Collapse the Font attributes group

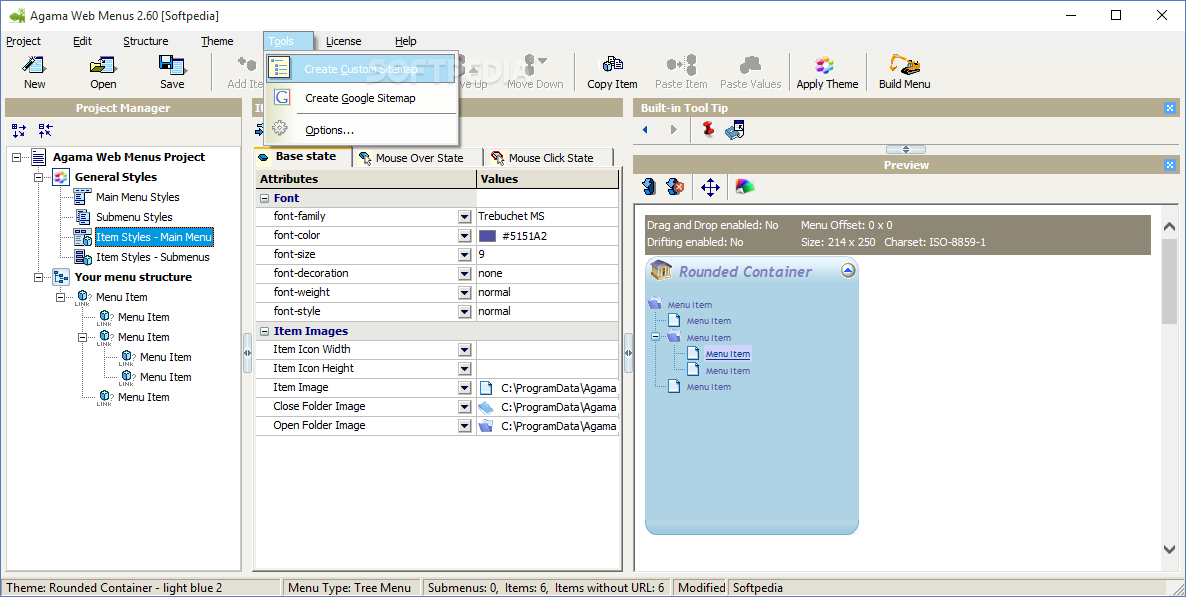pyautogui.click(x=265, y=198)
